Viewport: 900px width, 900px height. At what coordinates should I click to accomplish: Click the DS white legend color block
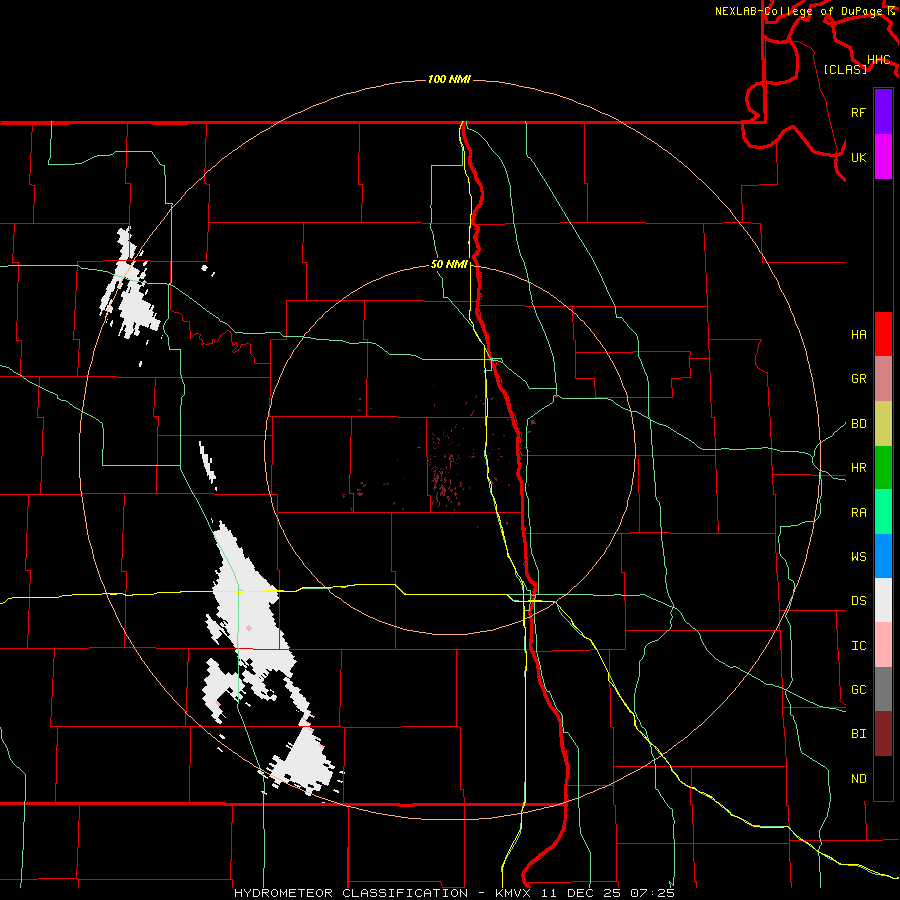coord(883,600)
